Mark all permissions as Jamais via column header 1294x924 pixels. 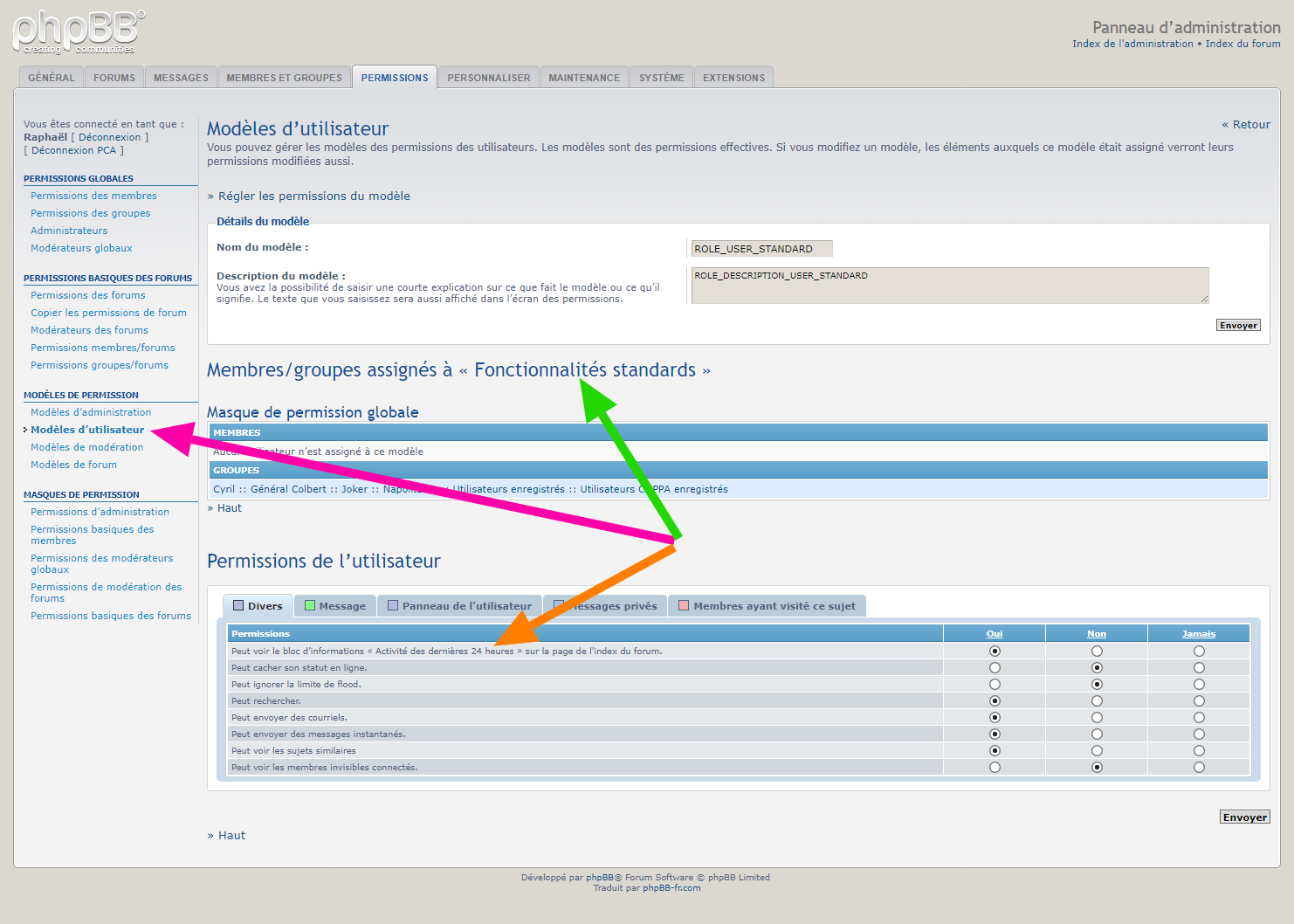(1198, 634)
